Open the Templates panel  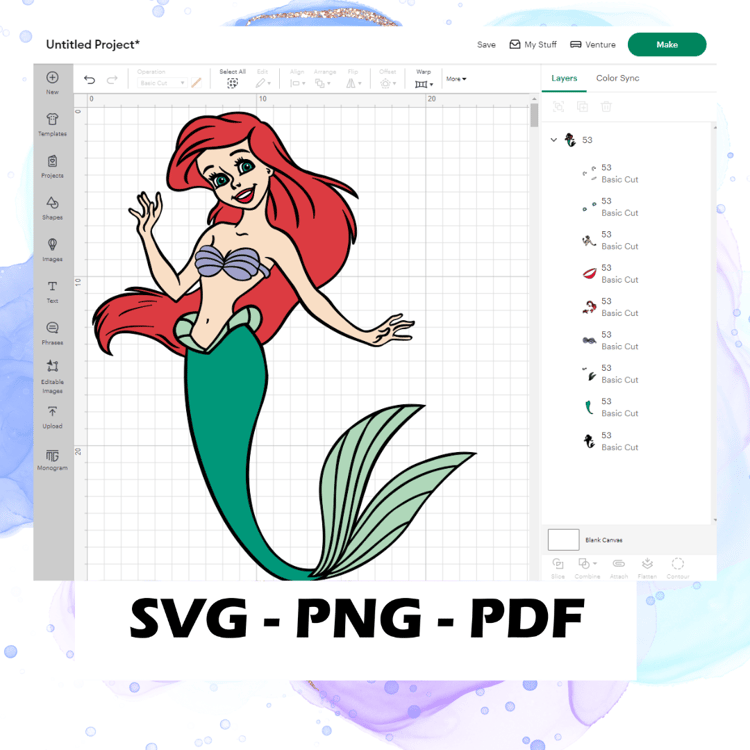[52, 124]
